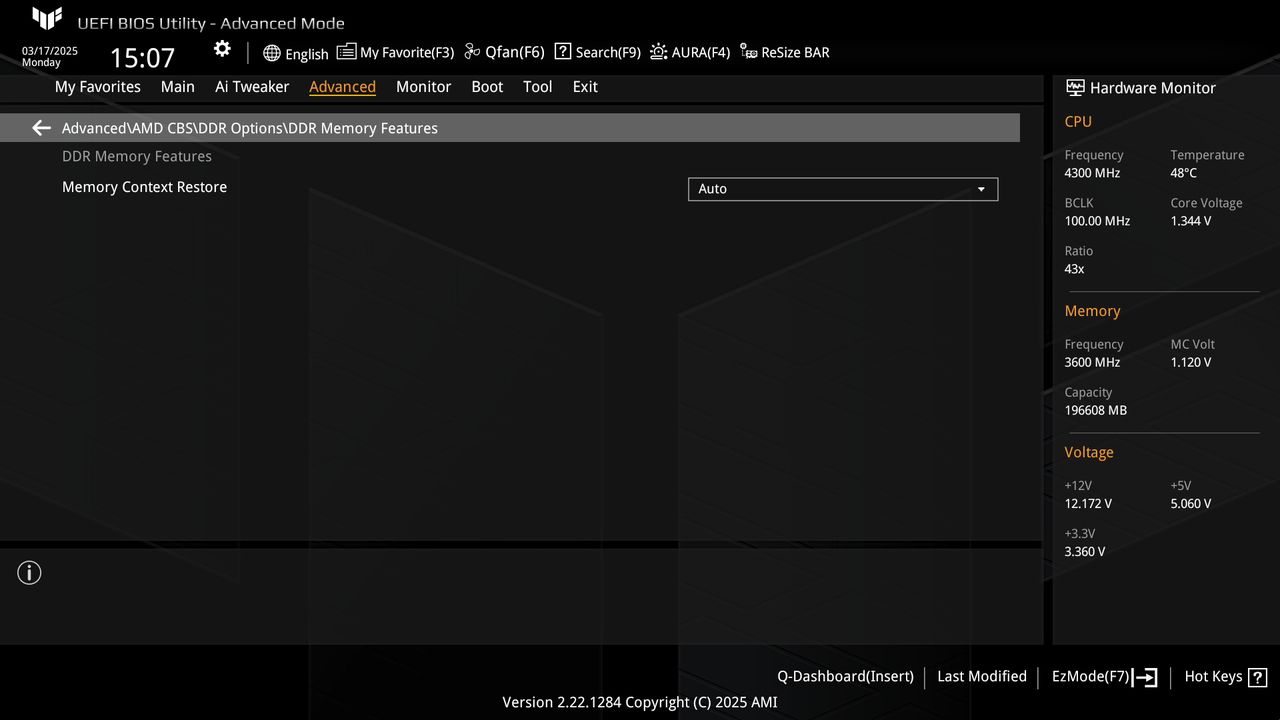
Task: Switch to Ai Tweaker tab
Action: pyautogui.click(x=252, y=87)
